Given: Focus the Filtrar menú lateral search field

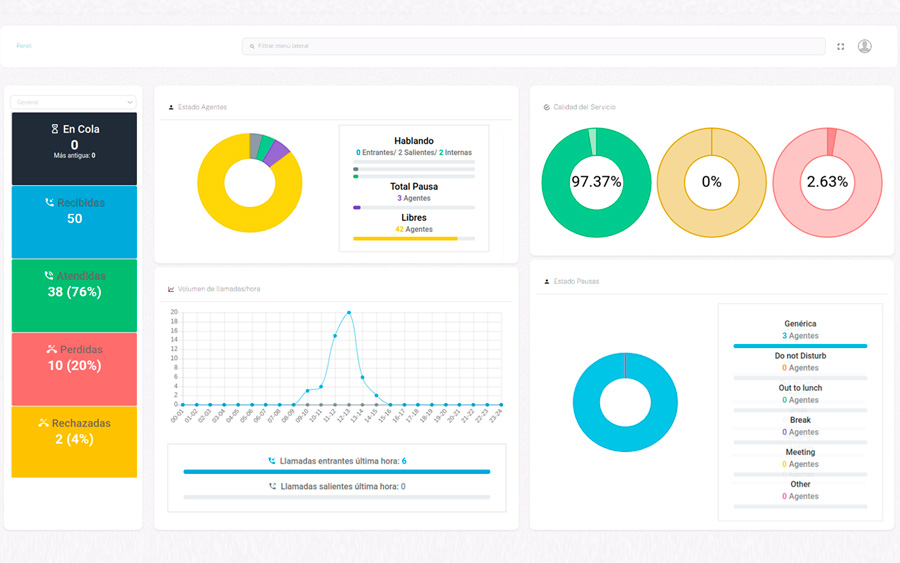Looking at the screenshot, I should [x=533, y=46].
